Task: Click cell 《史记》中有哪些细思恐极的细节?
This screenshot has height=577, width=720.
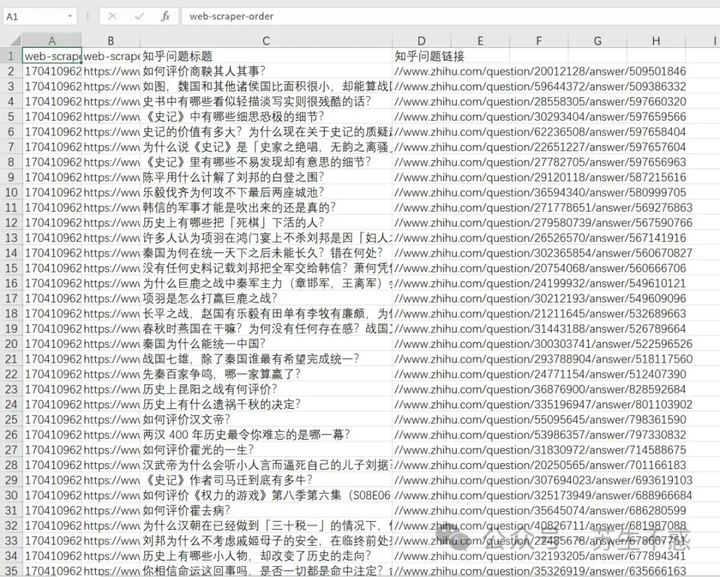Action: click(266, 117)
